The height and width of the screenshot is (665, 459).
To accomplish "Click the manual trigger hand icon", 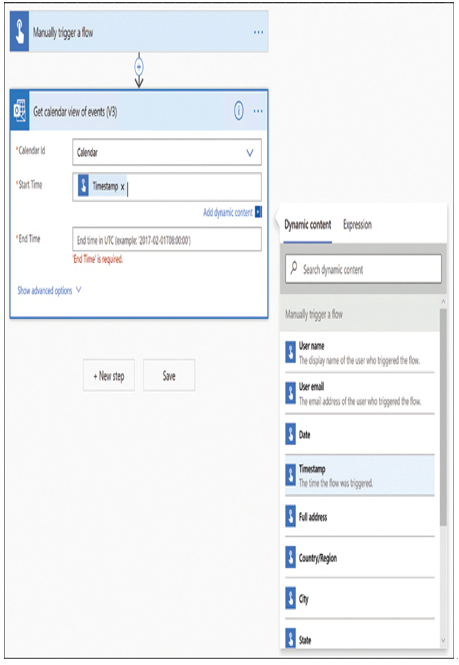I will (x=20, y=32).
